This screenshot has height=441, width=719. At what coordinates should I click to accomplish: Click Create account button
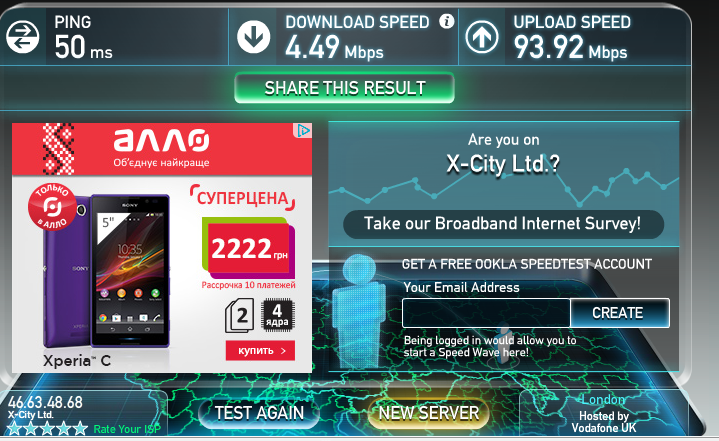pos(619,313)
